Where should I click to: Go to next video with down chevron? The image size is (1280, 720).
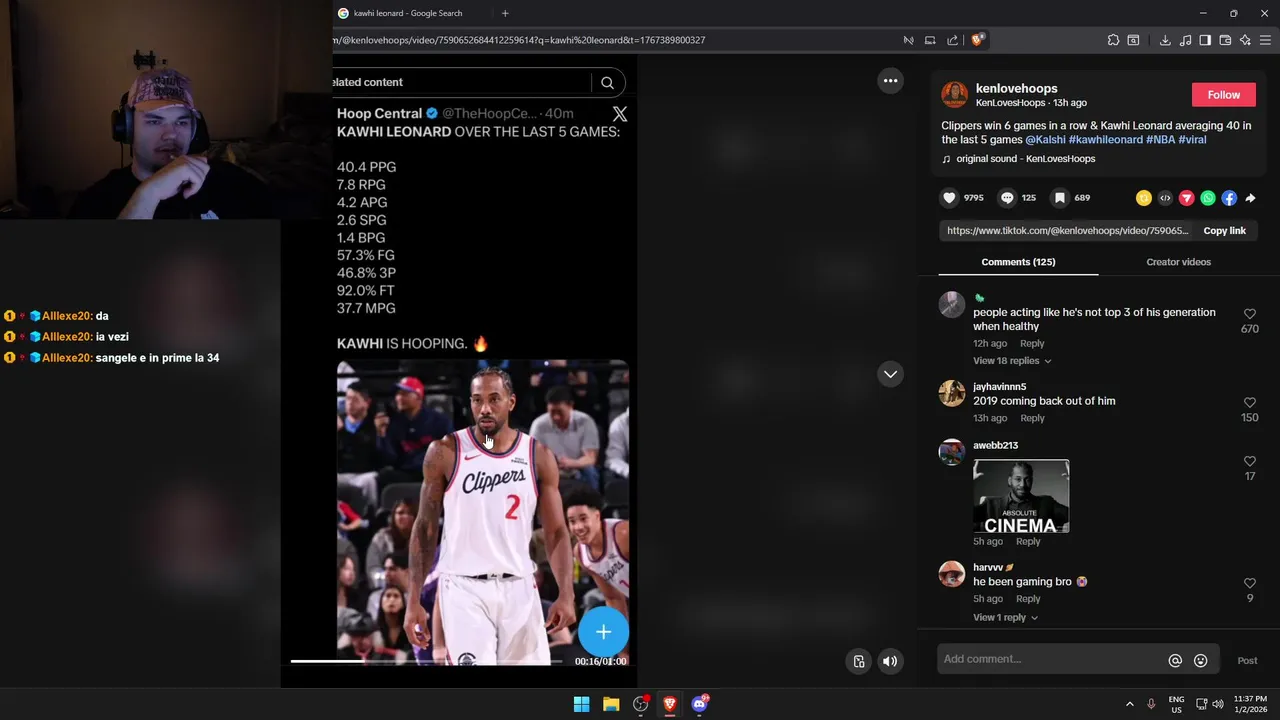(890, 374)
